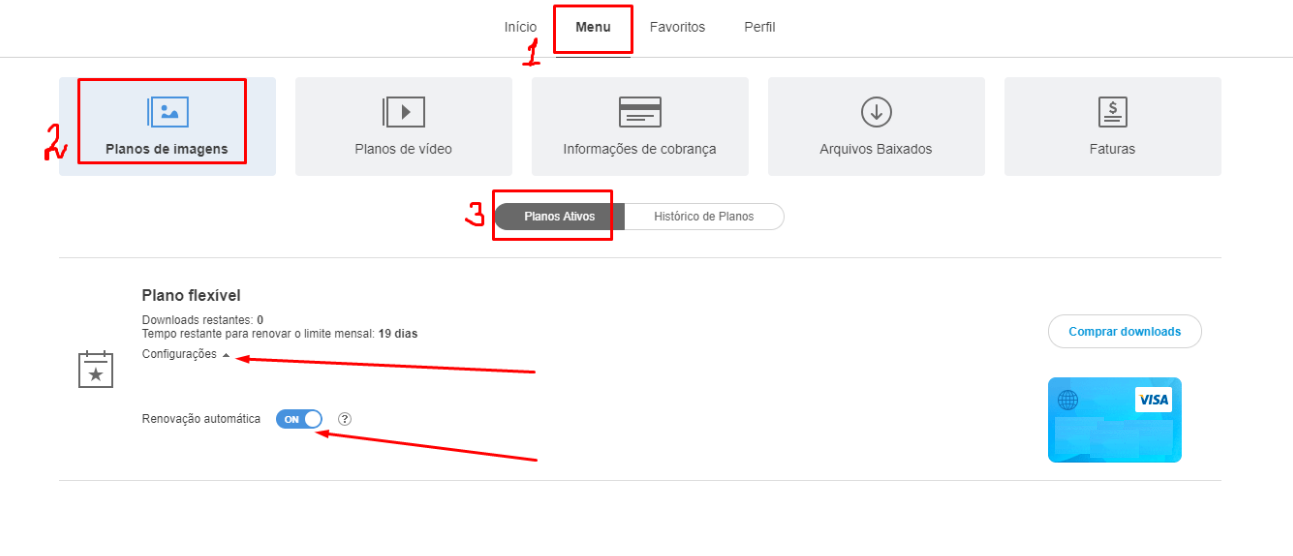The image size is (1293, 556).
Task: Click the Planos de imagens picture icon
Action: pos(168,112)
